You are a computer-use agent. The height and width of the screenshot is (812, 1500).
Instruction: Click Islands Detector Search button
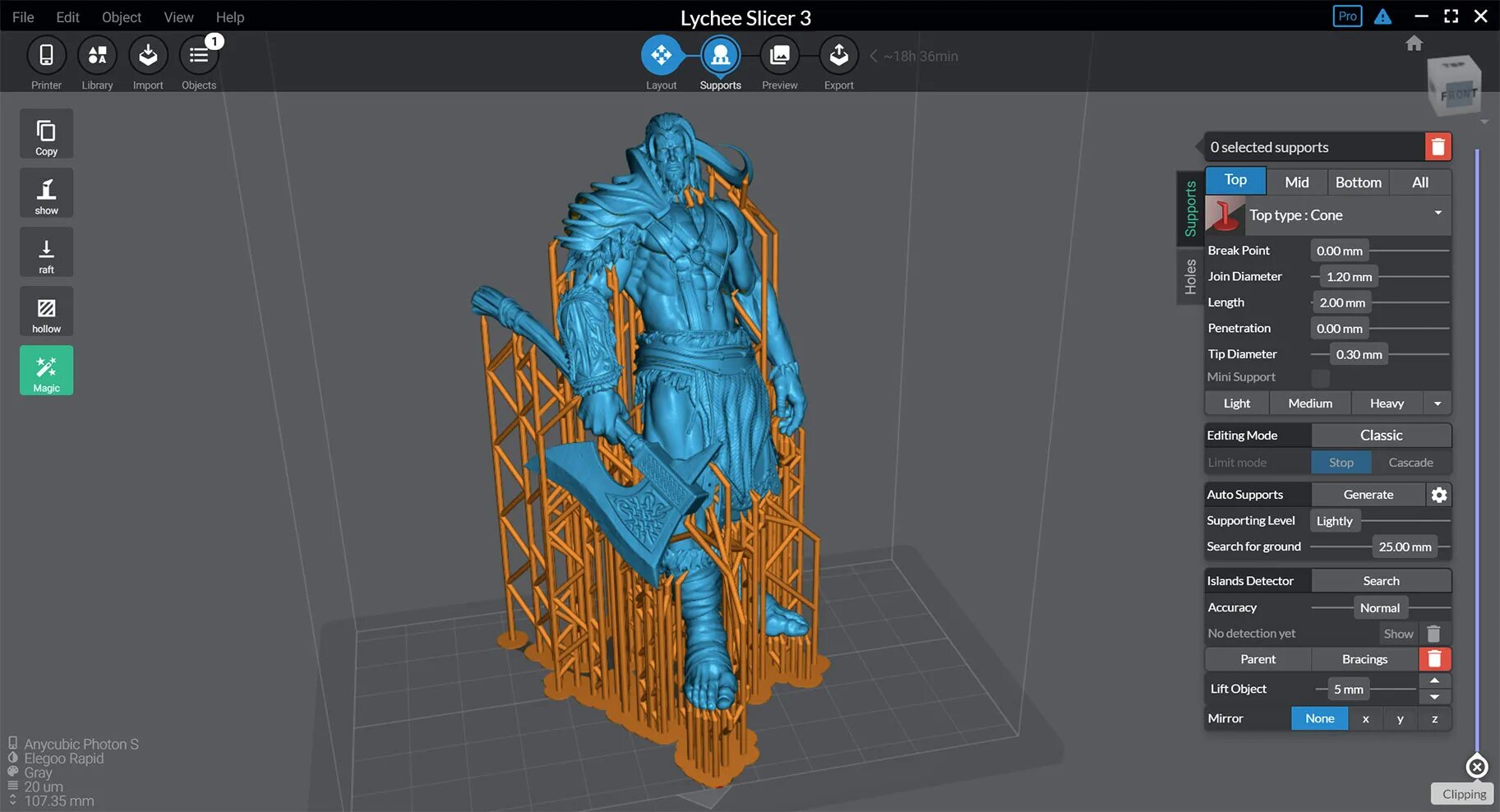(x=1382, y=581)
